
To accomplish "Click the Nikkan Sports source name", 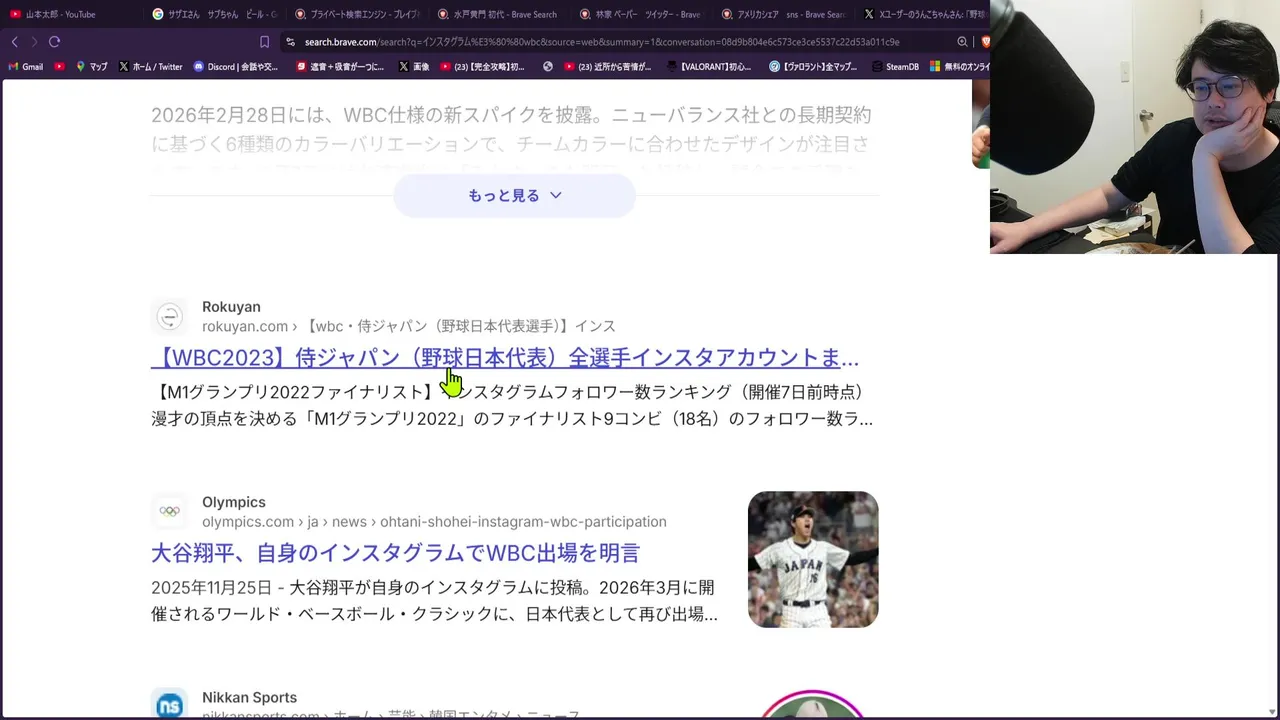I will click(x=249, y=698).
